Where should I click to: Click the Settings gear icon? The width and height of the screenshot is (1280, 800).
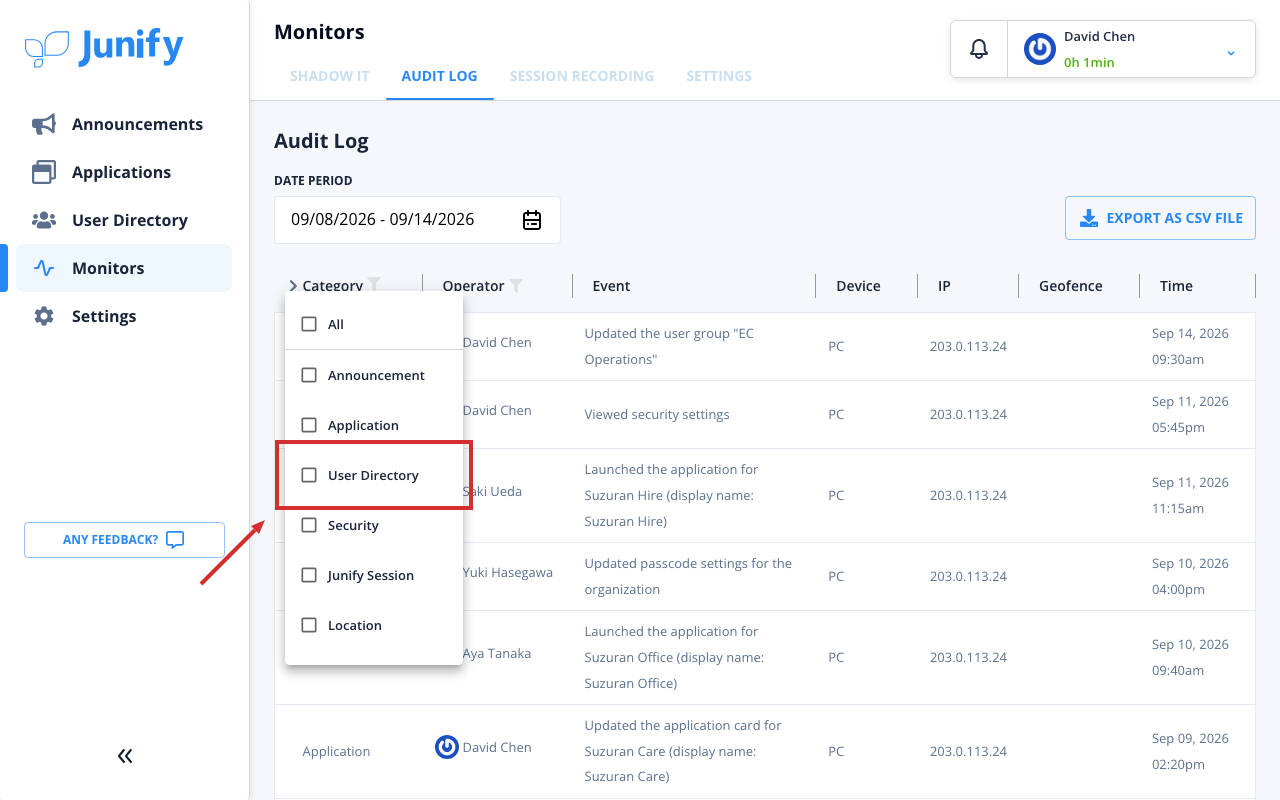click(44, 316)
